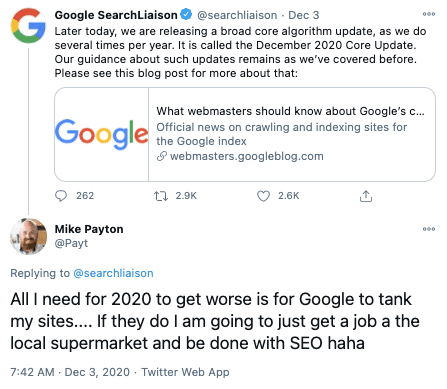
Task: Open the more options menu on Mike Payton reply
Action: pos(429,229)
